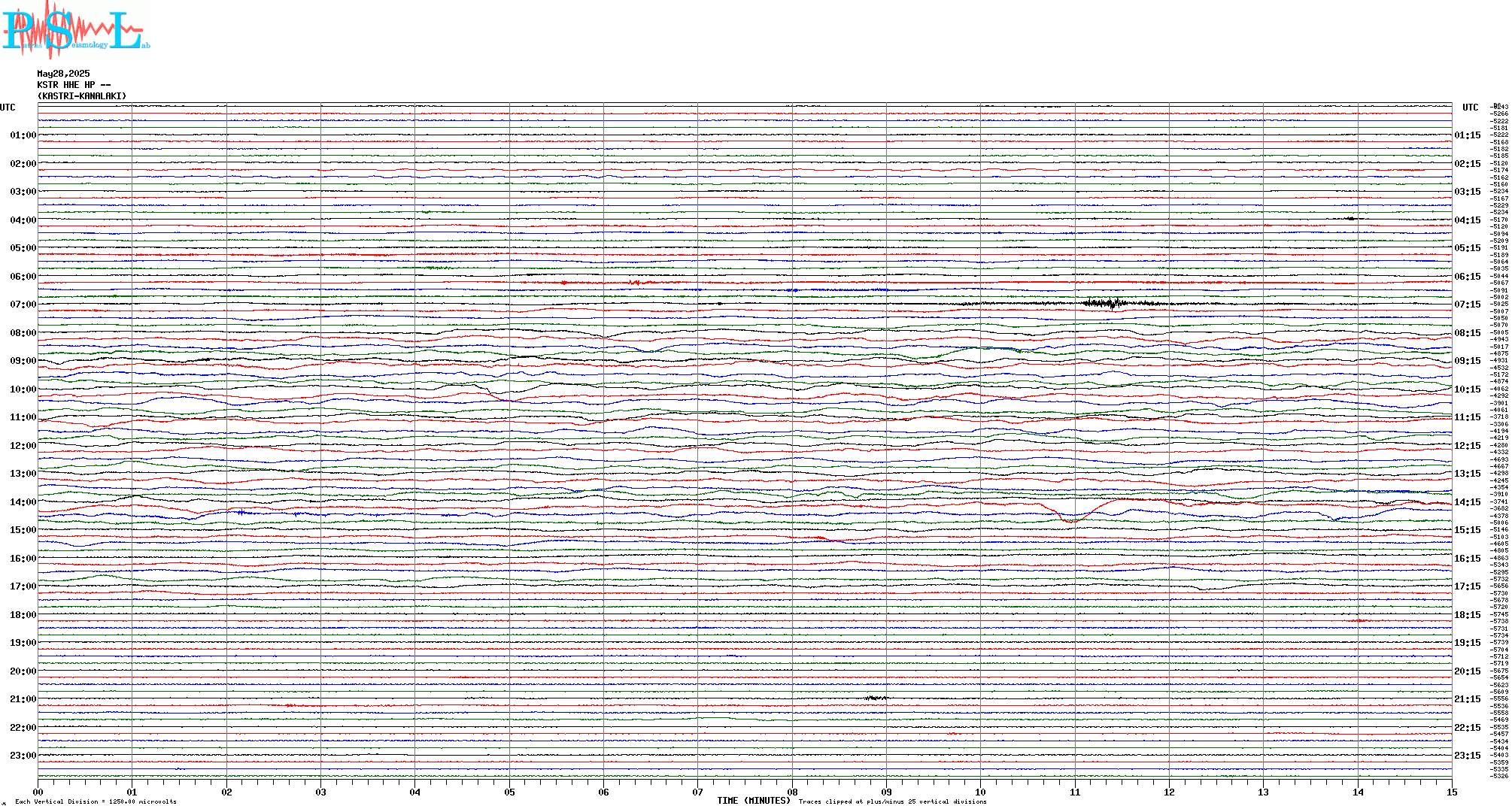Click the 22:00 hour label
The image size is (1512, 812).
click(x=23, y=728)
